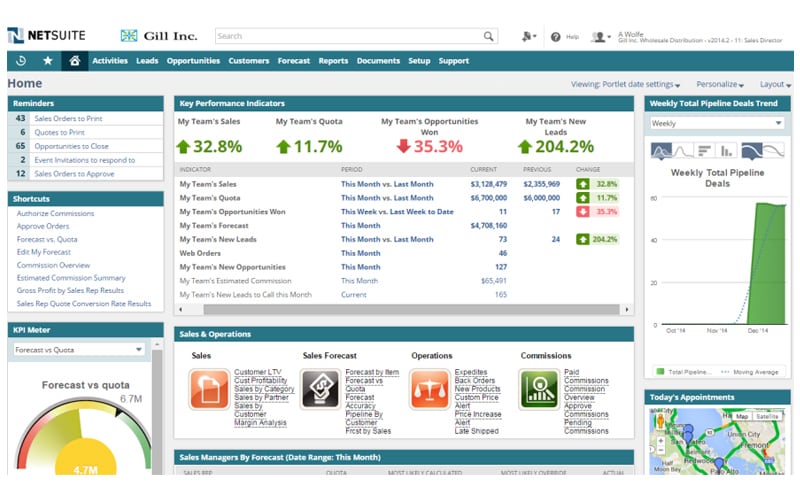Go to Home via house icon
Image resolution: width=800 pixels, height=500 pixels.
click(x=74, y=61)
